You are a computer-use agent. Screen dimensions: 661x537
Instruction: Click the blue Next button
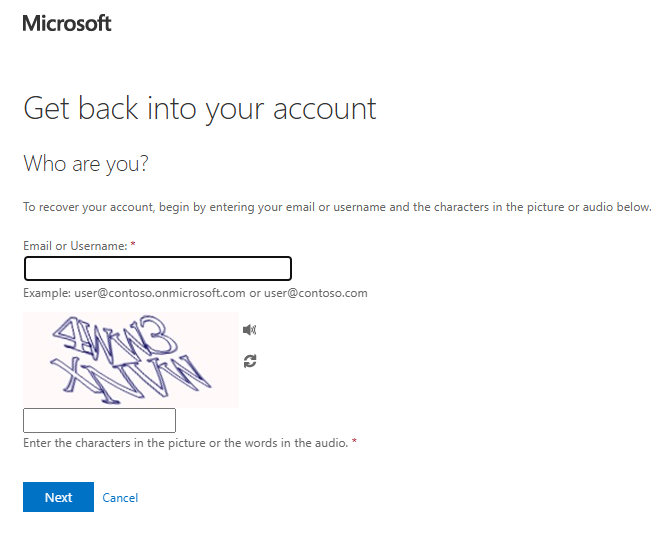coord(59,497)
